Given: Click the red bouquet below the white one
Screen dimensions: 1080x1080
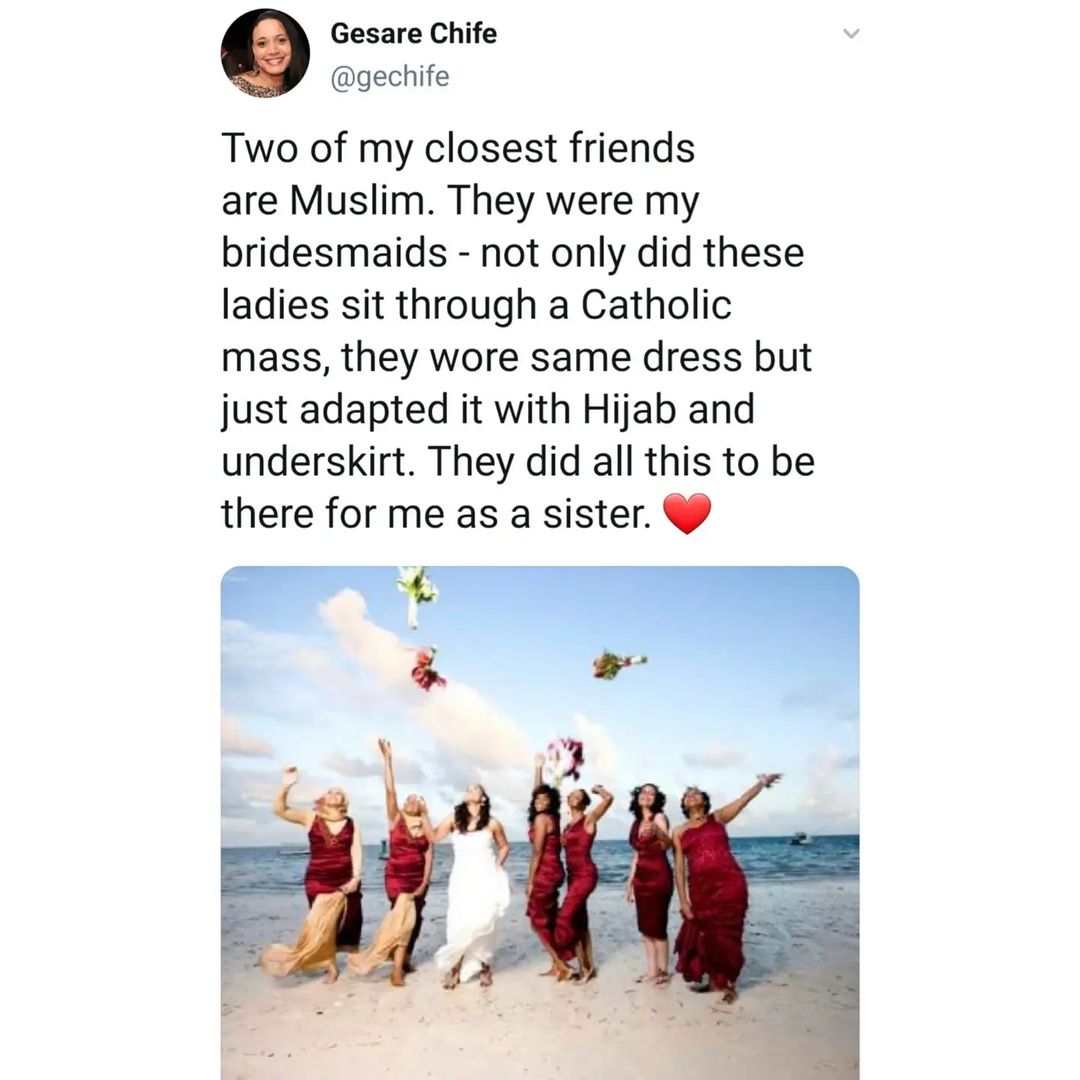Looking at the screenshot, I should [428, 668].
